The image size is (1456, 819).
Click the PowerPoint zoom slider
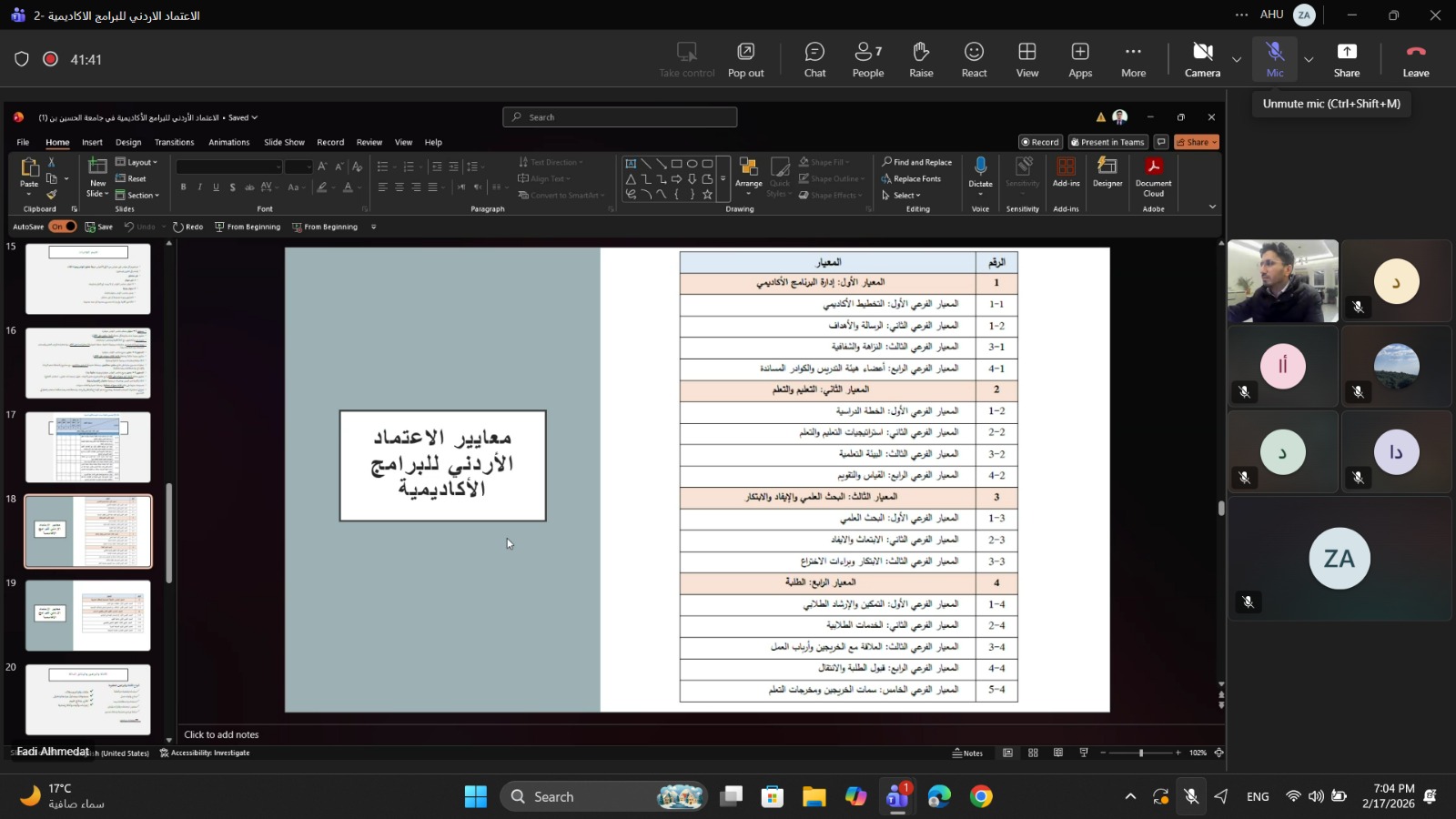click(1141, 753)
